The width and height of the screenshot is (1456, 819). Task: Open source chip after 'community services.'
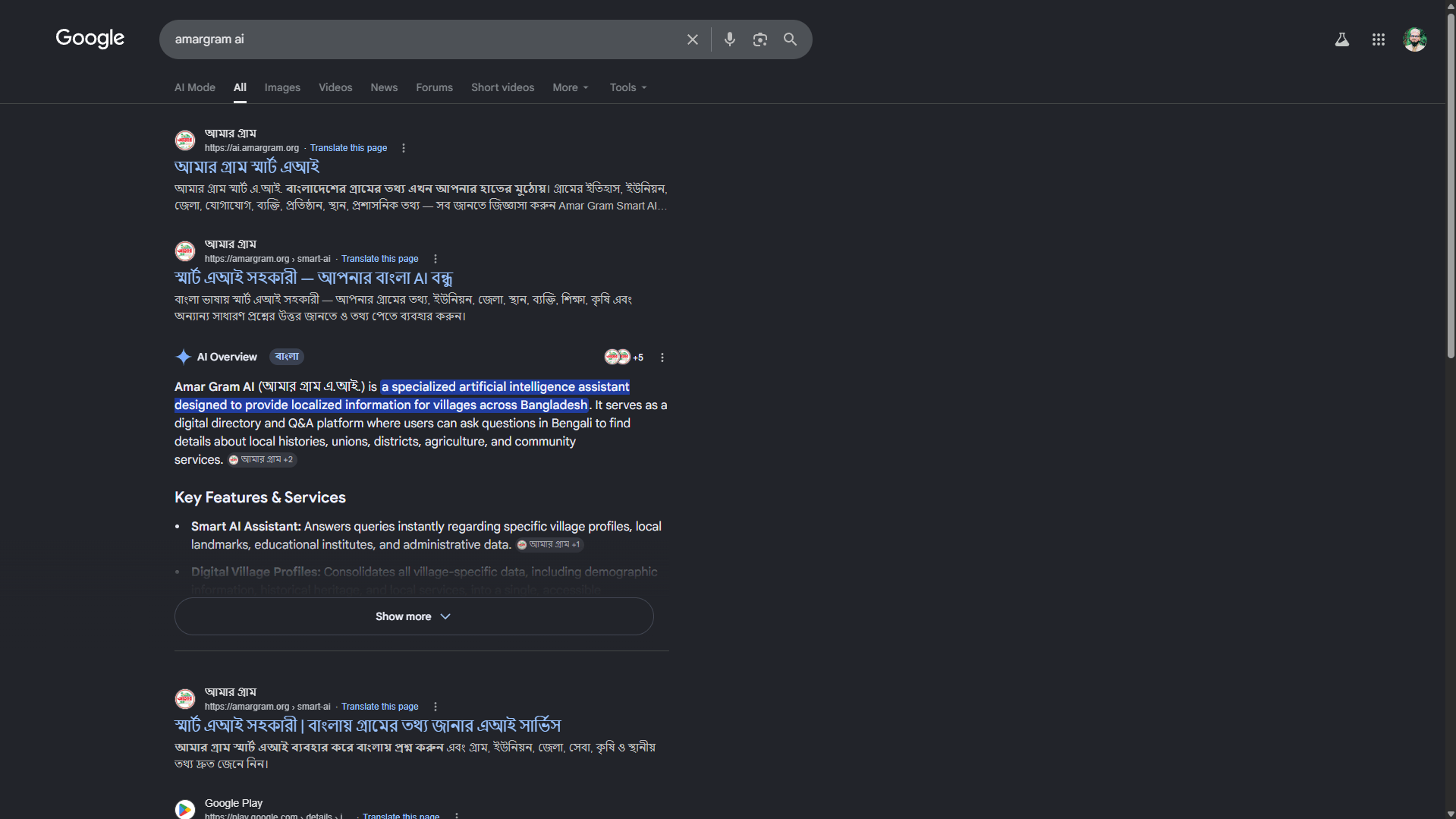pos(263,460)
